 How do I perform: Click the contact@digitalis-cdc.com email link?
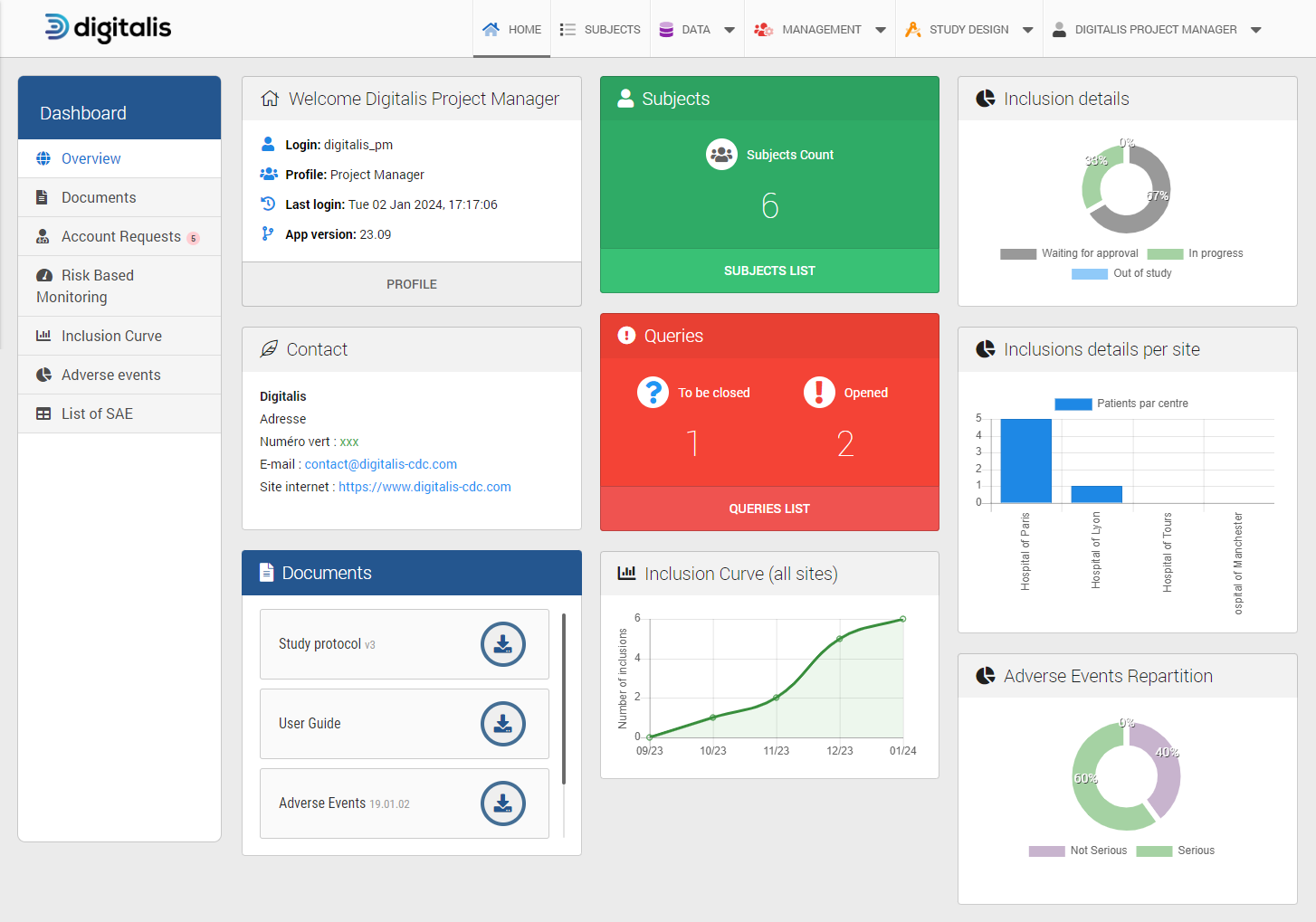click(380, 464)
